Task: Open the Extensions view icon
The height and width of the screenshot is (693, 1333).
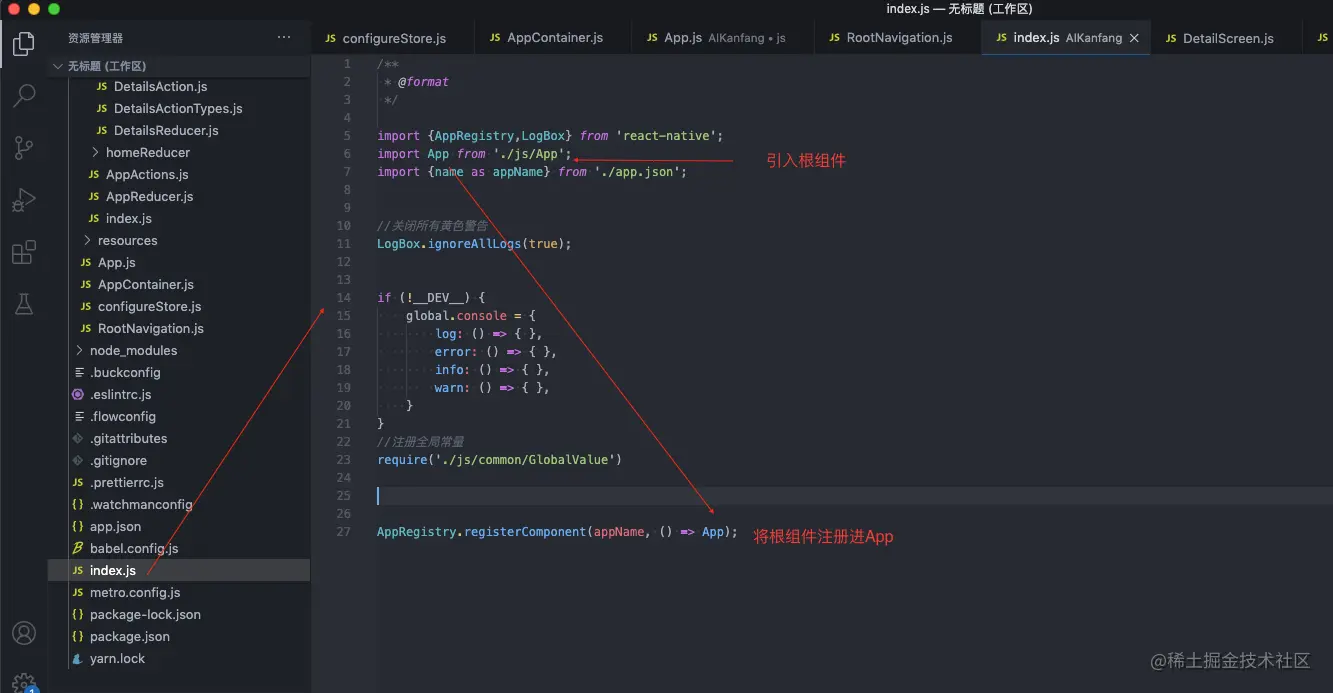Action: 24,252
